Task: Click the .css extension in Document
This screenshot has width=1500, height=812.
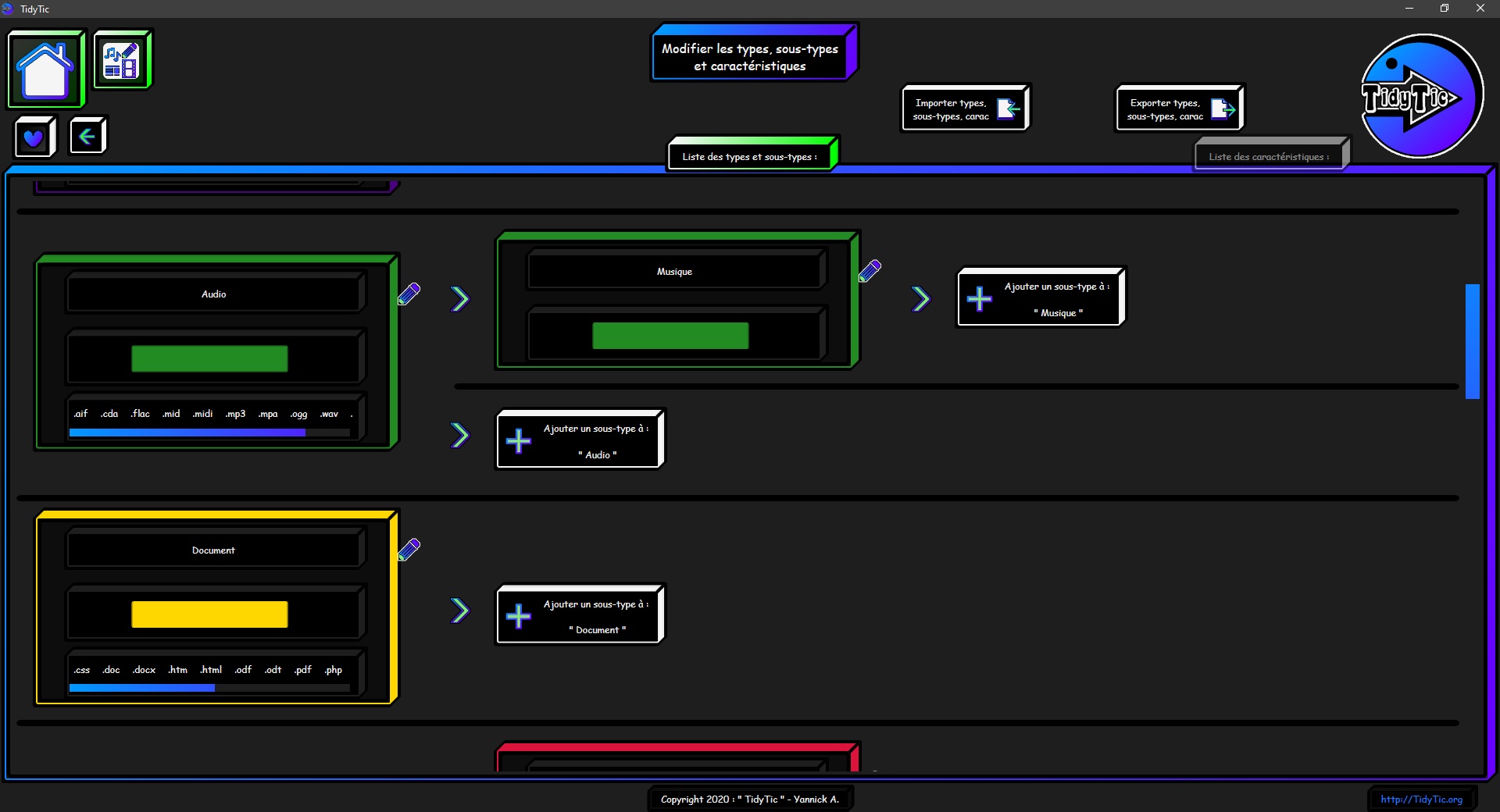Action: (82, 670)
